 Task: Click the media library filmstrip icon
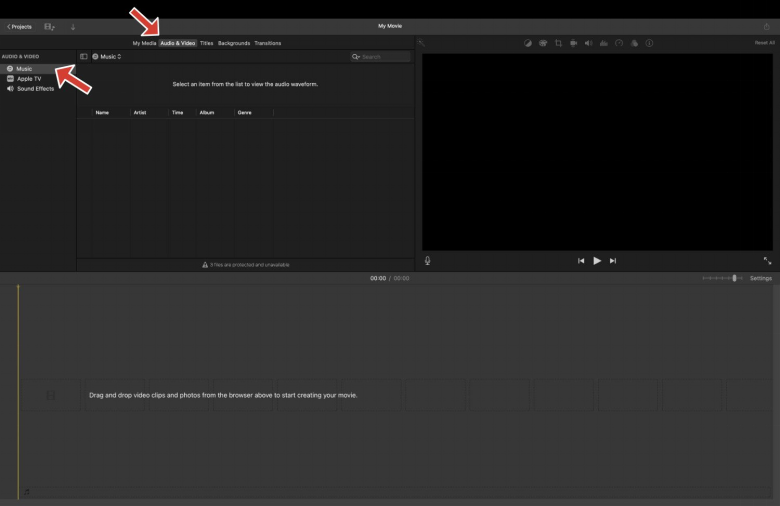click(49, 27)
